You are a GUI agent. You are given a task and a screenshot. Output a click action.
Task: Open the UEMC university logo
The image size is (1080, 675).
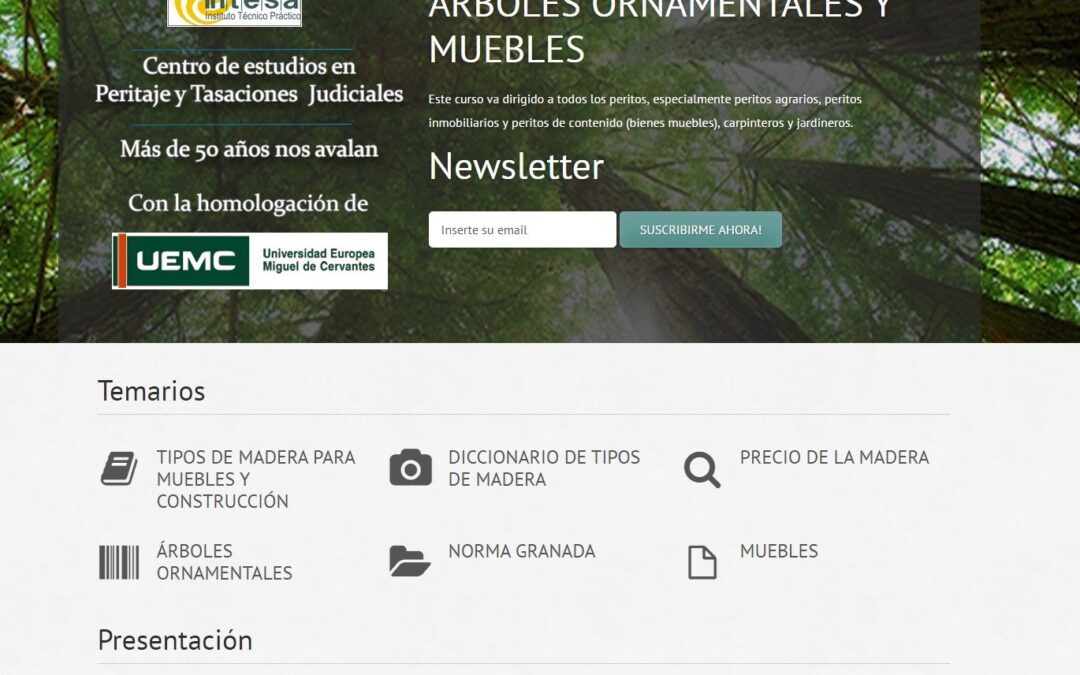[249, 259]
